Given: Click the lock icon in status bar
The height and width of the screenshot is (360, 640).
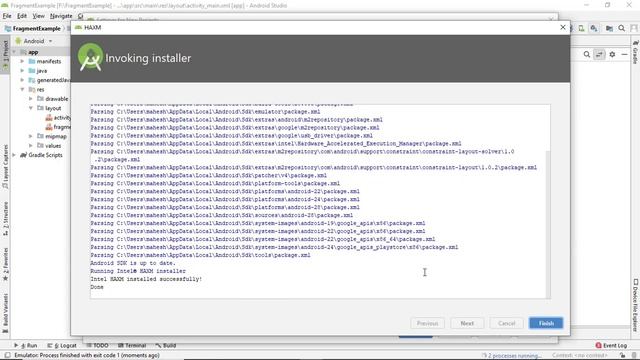Looking at the screenshot, I should point(622,356).
